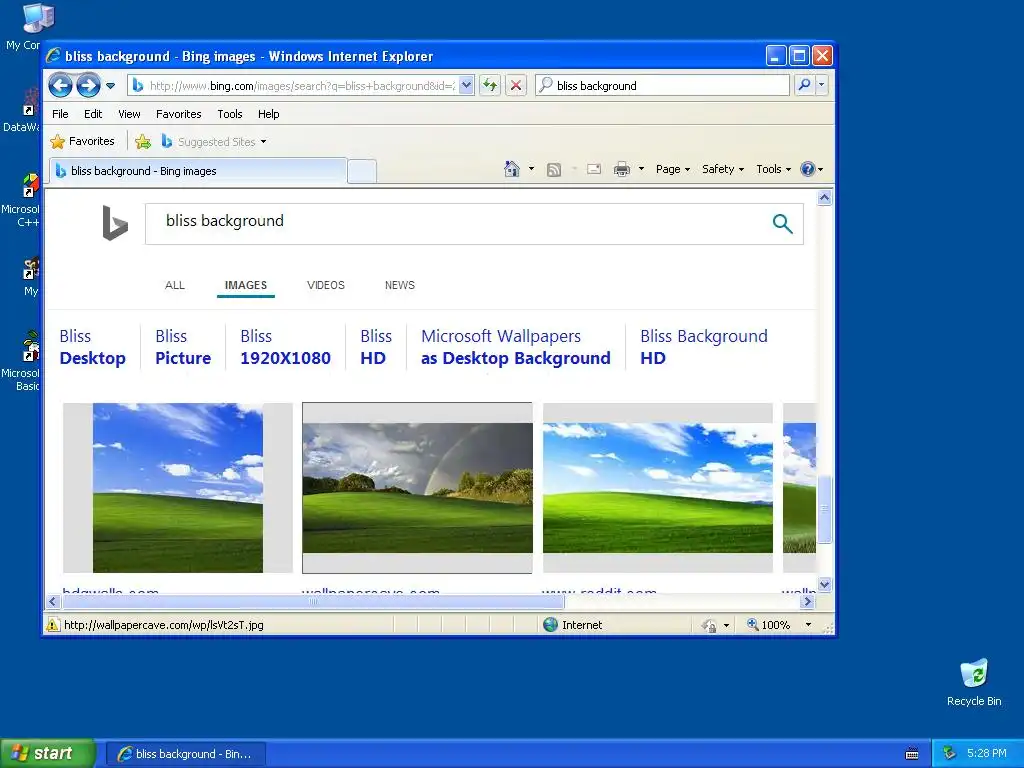Image resolution: width=1024 pixels, height=768 pixels.
Task: Click Add to Favorites Bar star icon
Action: click(143, 141)
